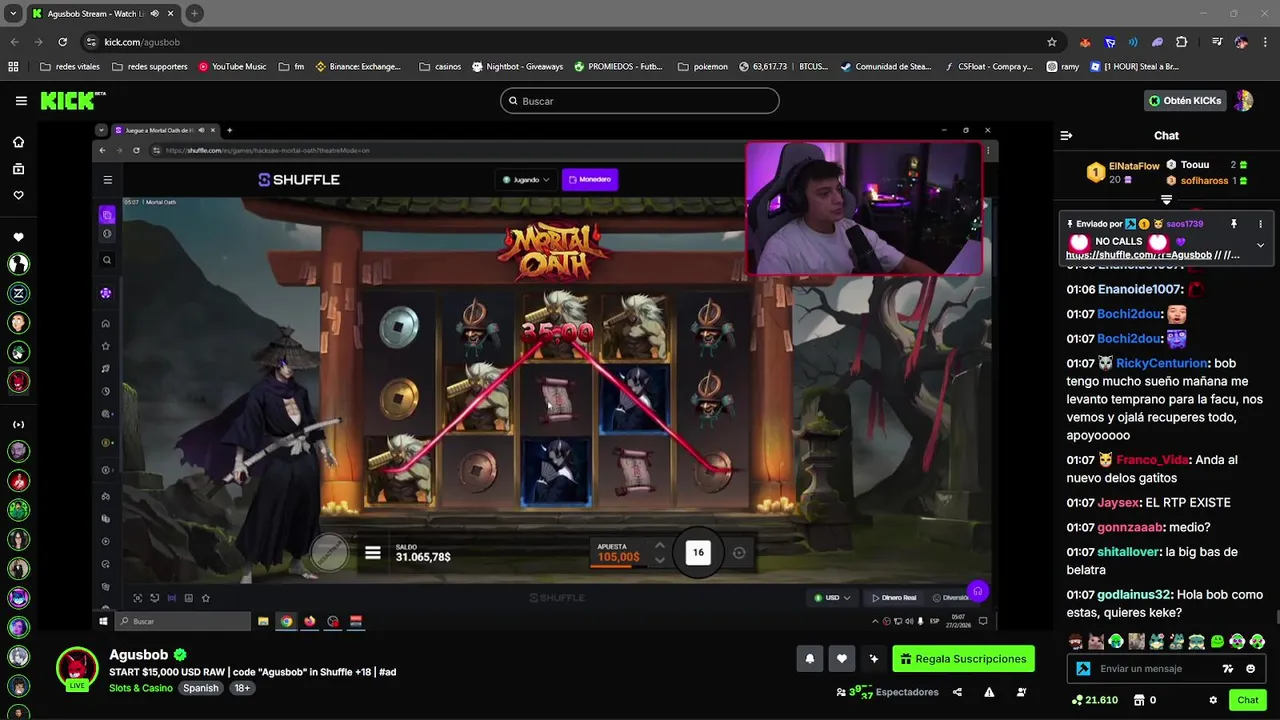1280x720 pixels.
Task: Click the sparkle icon beside heart
Action: pos(874,659)
